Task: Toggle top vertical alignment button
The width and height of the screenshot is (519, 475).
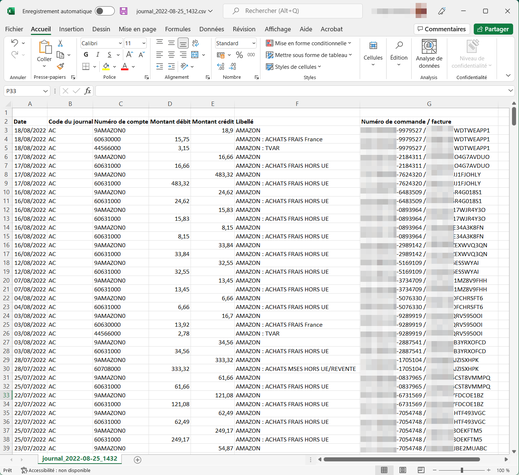Action: coord(160,43)
